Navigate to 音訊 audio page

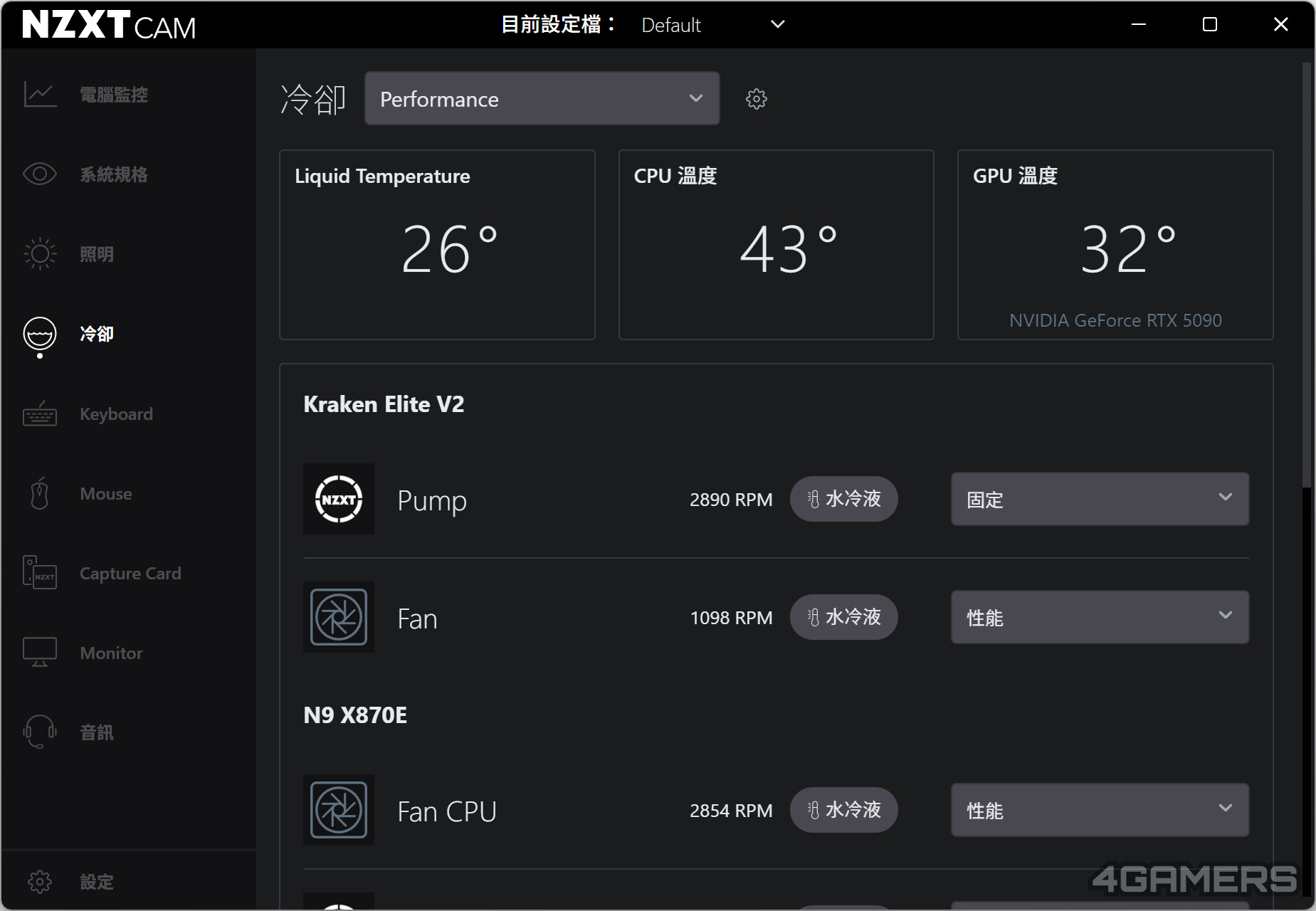(x=97, y=732)
